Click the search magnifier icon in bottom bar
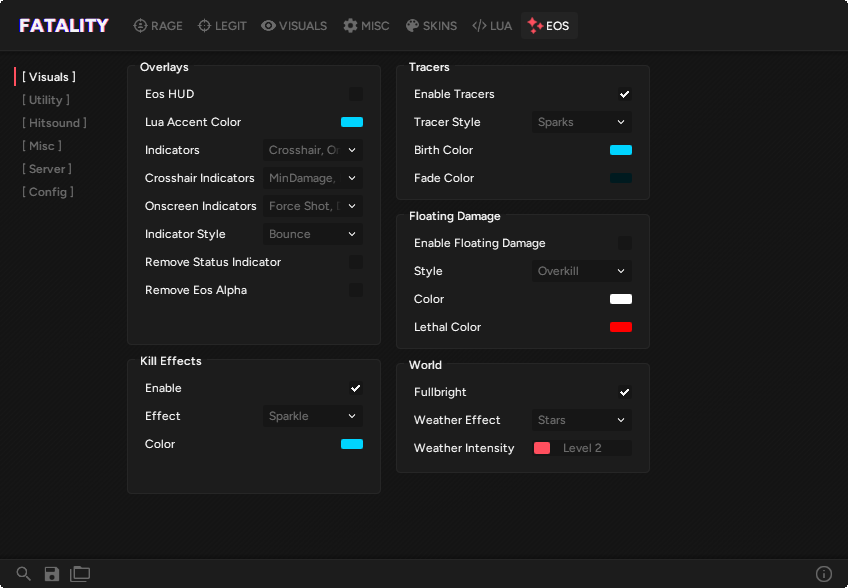Screen dimensions: 848x588 (x=23, y=573)
